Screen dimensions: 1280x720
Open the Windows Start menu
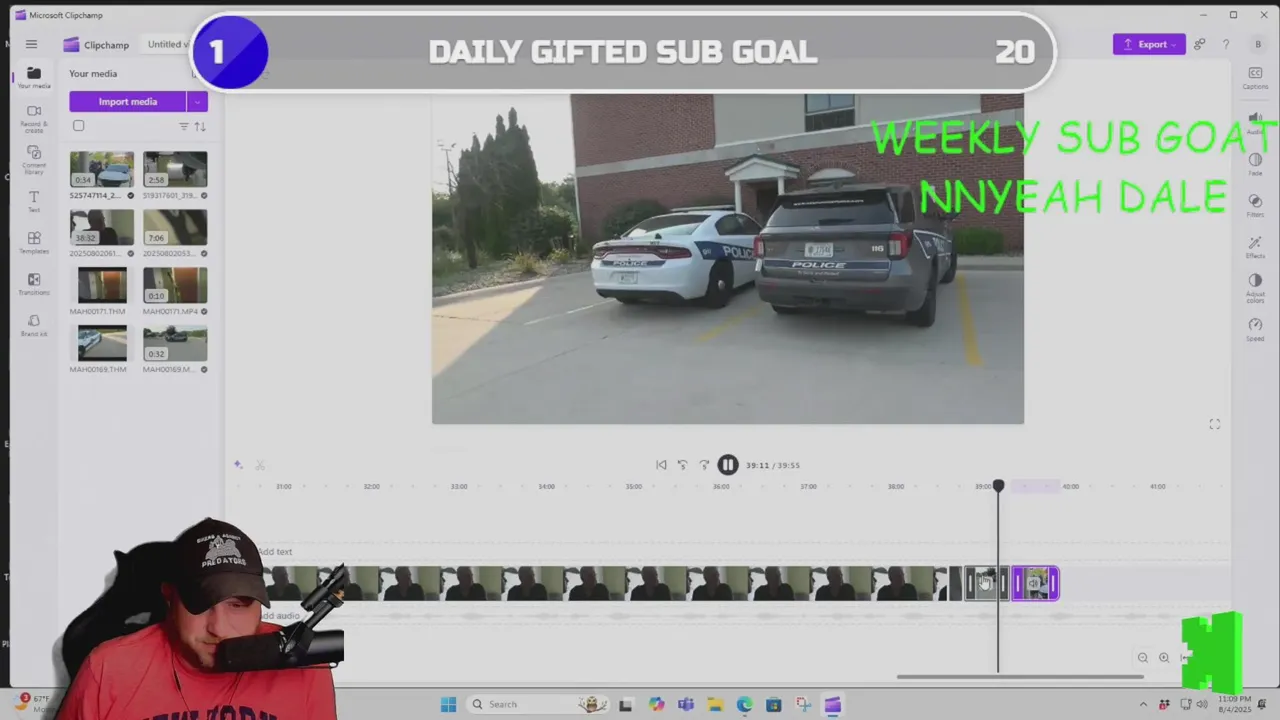(x=448, y=704)
